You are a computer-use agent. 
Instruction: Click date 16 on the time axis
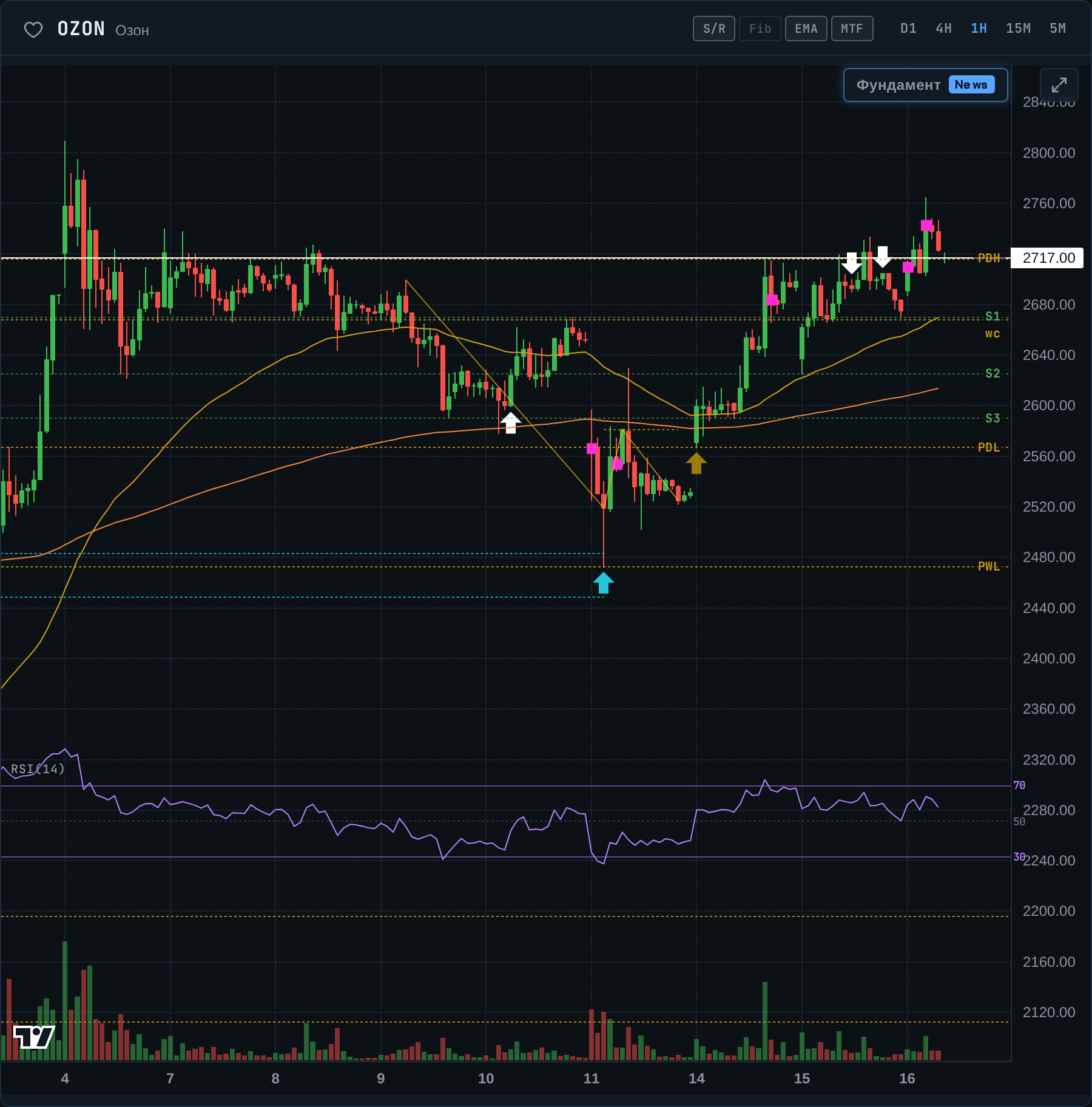907,1078
